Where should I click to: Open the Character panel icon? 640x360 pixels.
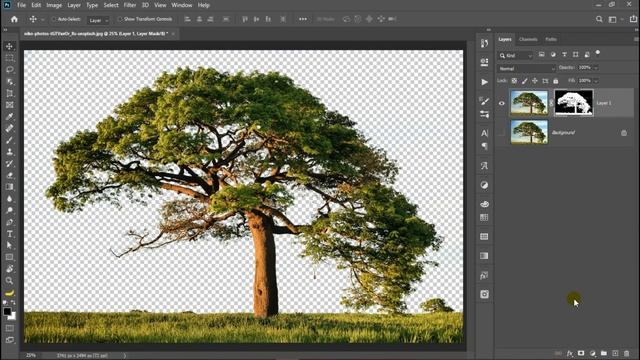point(484,133)
